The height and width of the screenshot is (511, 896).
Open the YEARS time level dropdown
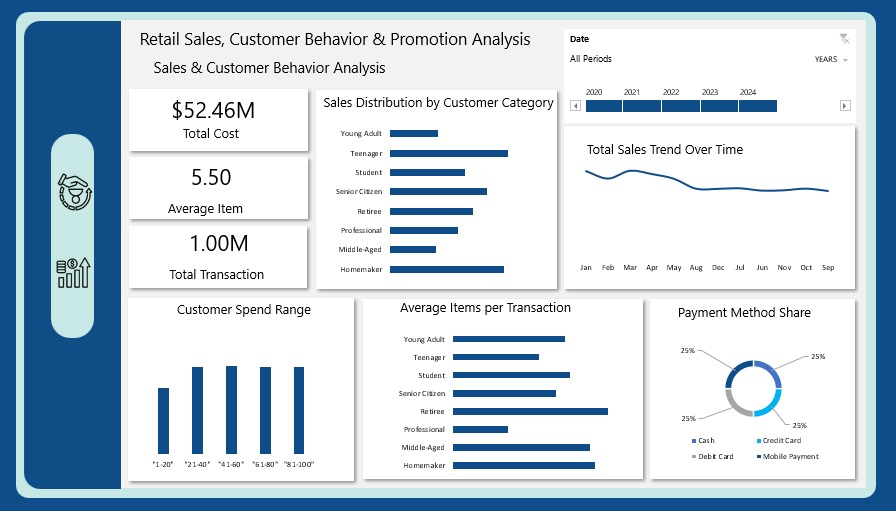[831, 59]
